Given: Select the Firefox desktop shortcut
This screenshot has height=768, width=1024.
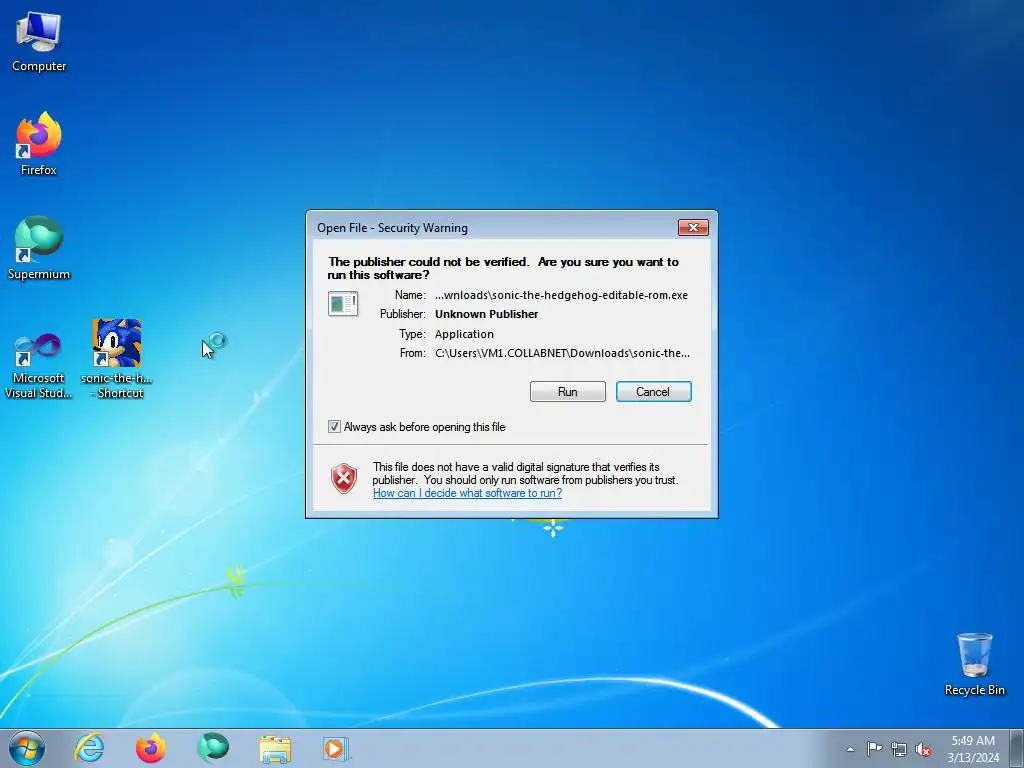Looking at the screenshot, I should pyautogui.click(x=39, y=144).
